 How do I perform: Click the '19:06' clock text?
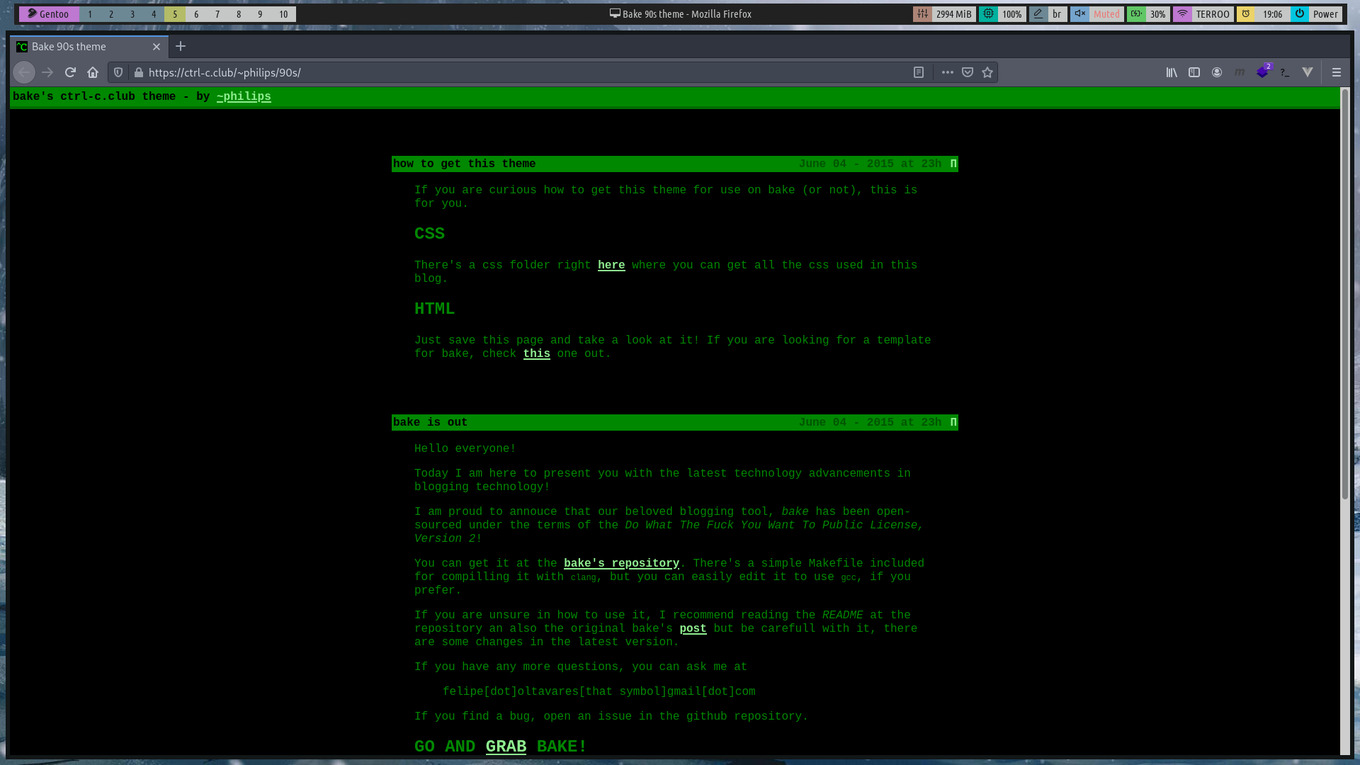[1272, 14]
